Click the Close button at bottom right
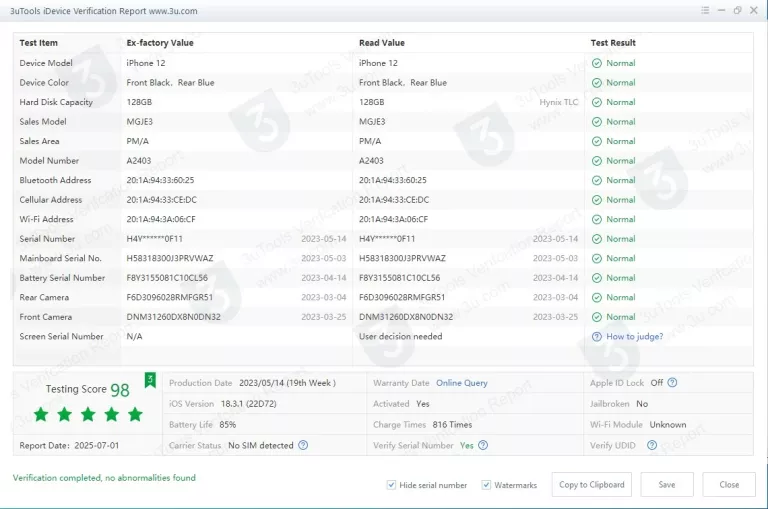 729,485
